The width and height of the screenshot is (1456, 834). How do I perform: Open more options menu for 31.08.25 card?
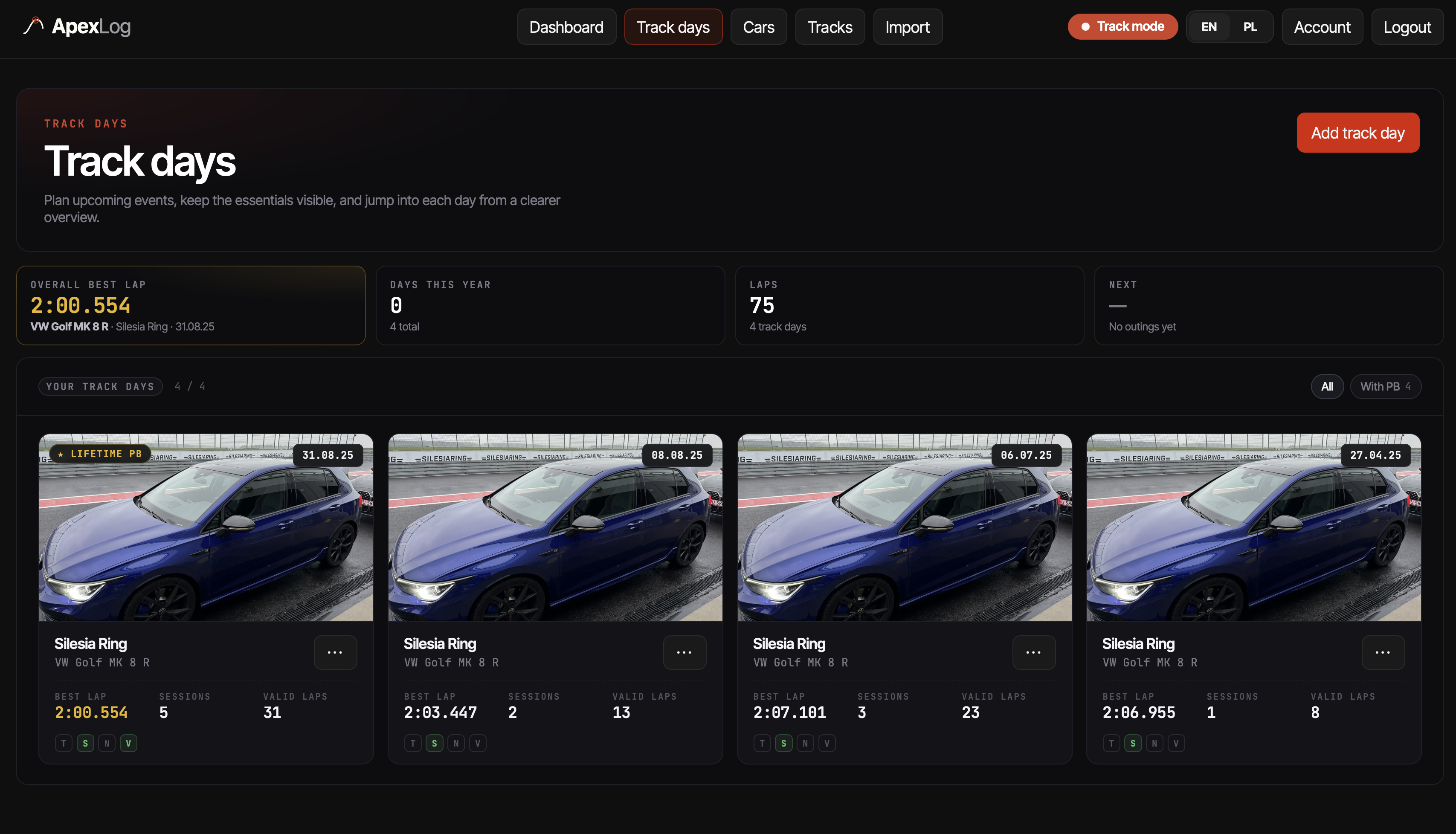tap(335, 652)
